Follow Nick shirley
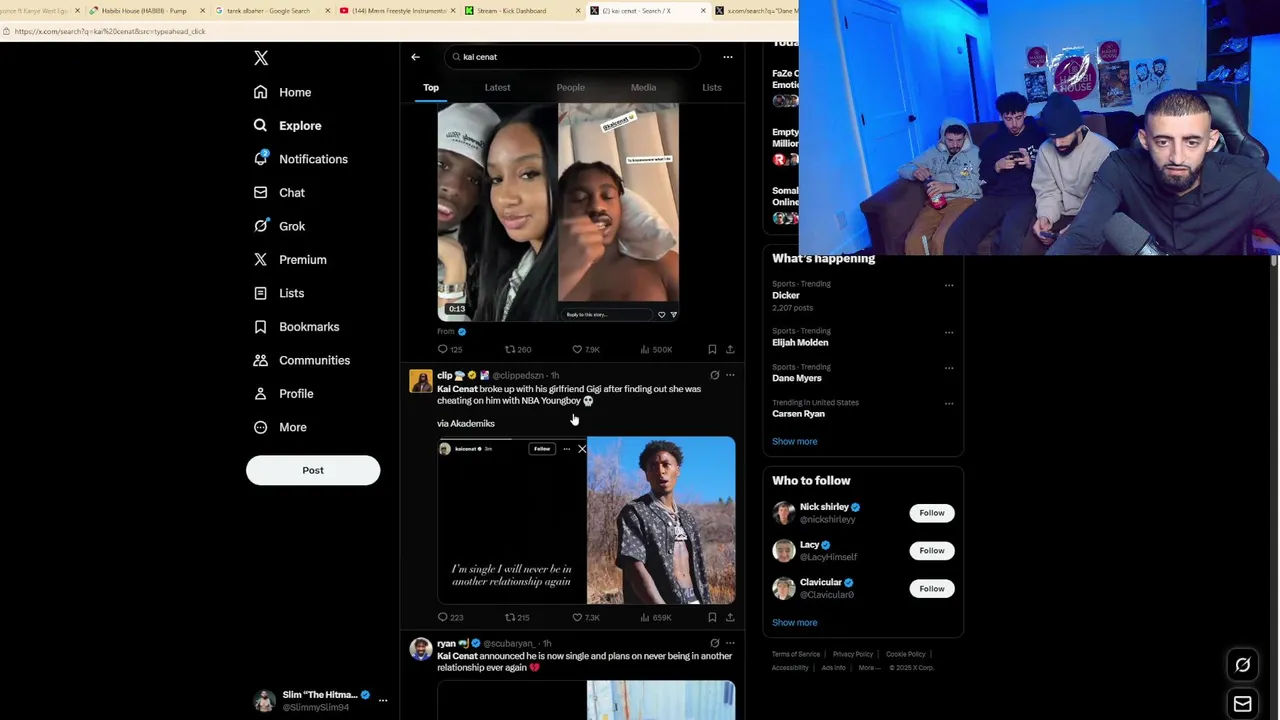This screenshot has height=720, width=1280. click(932, 513)
